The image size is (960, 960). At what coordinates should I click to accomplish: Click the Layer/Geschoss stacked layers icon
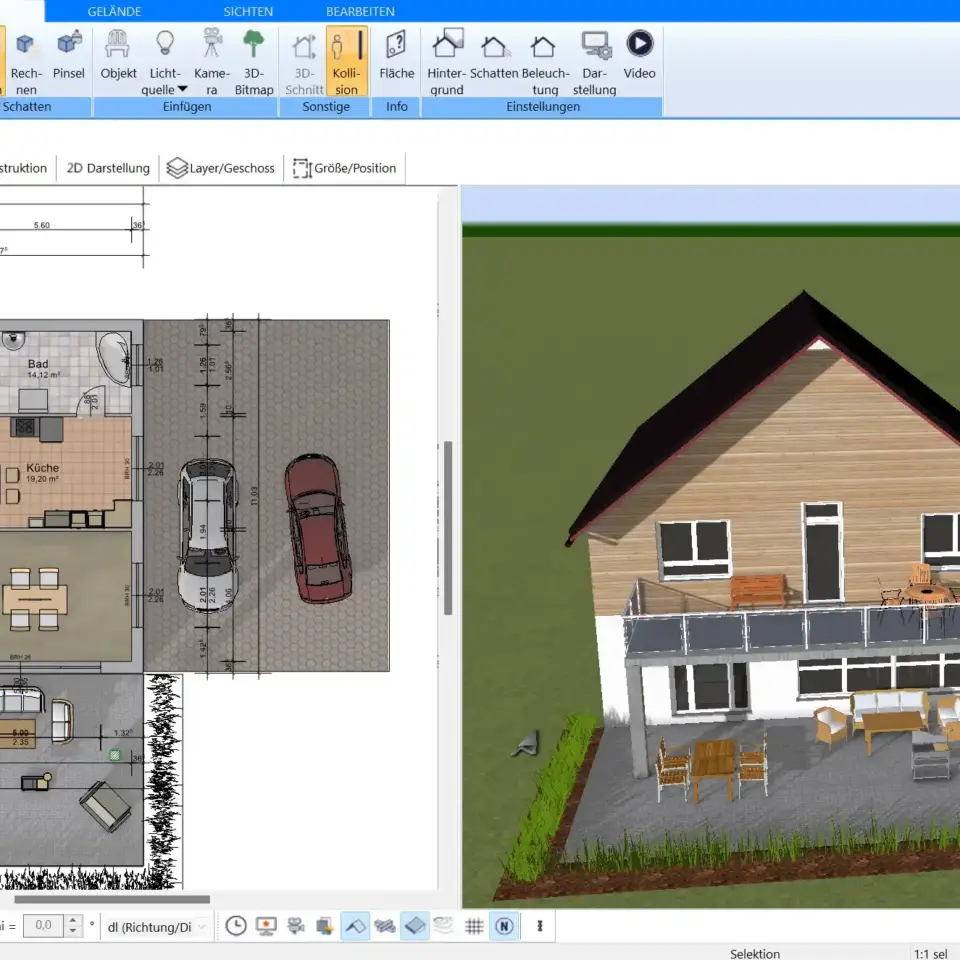click(177, 168)
